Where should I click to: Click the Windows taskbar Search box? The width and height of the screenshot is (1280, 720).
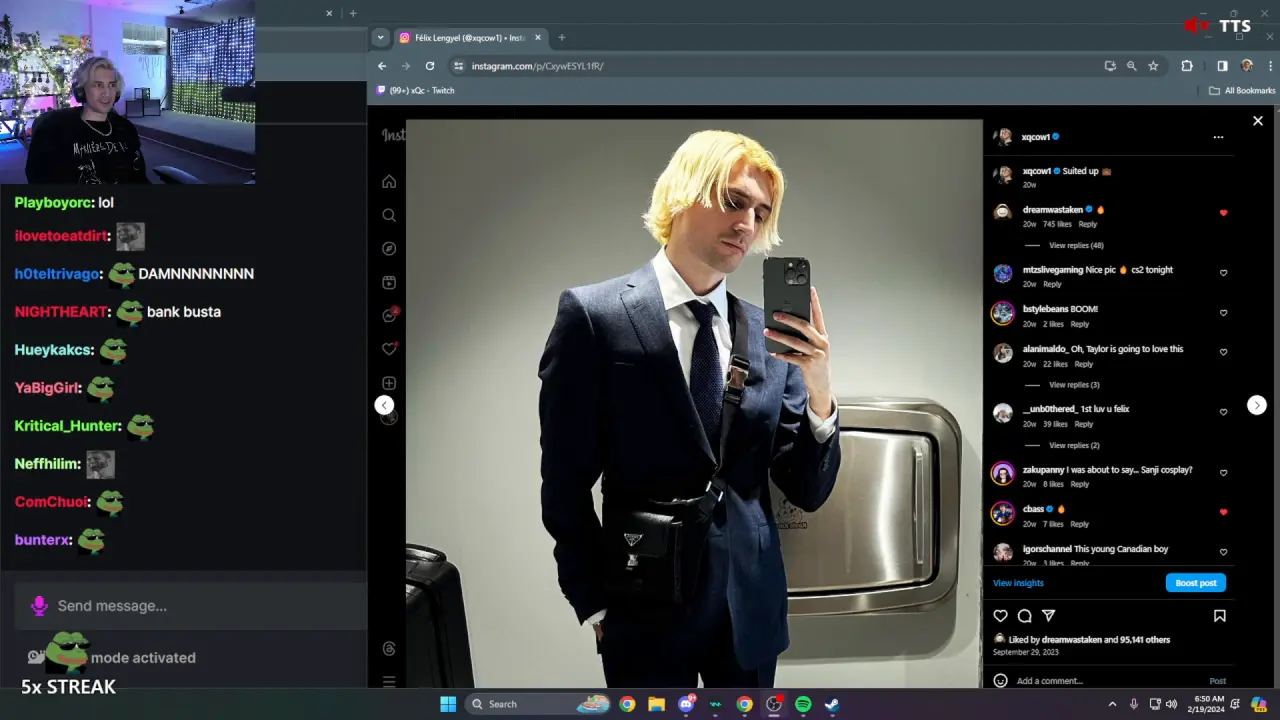click(540, 704)
